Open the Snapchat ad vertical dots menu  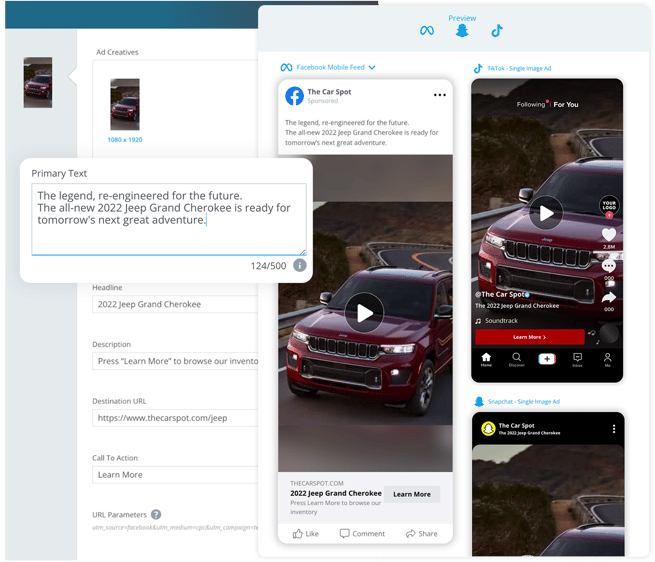click(x=614, y=429)
